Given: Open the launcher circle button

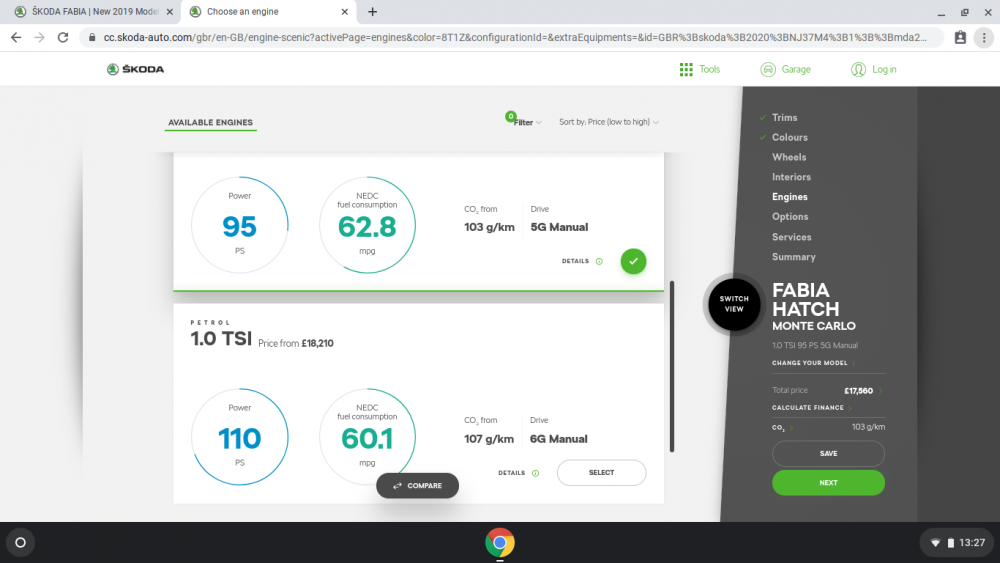Looking at the screenshot, I should point(20,543).
